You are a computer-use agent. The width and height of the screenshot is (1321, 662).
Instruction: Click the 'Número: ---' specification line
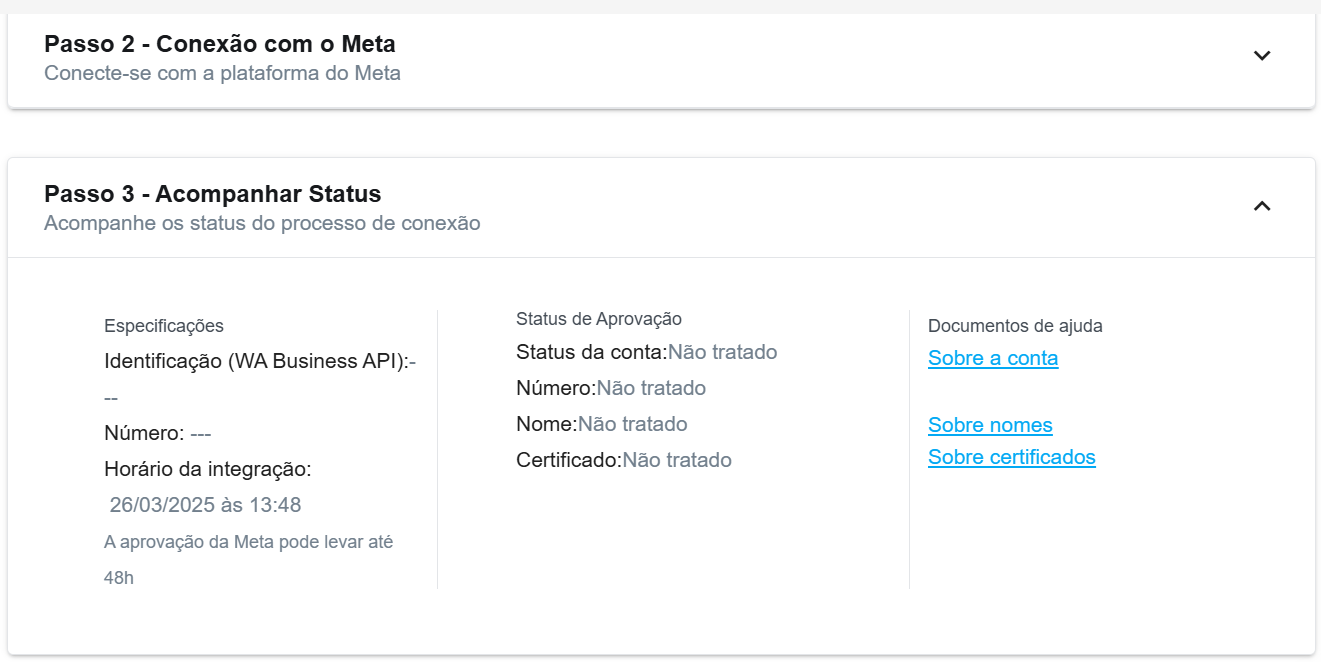pos(157,434)
